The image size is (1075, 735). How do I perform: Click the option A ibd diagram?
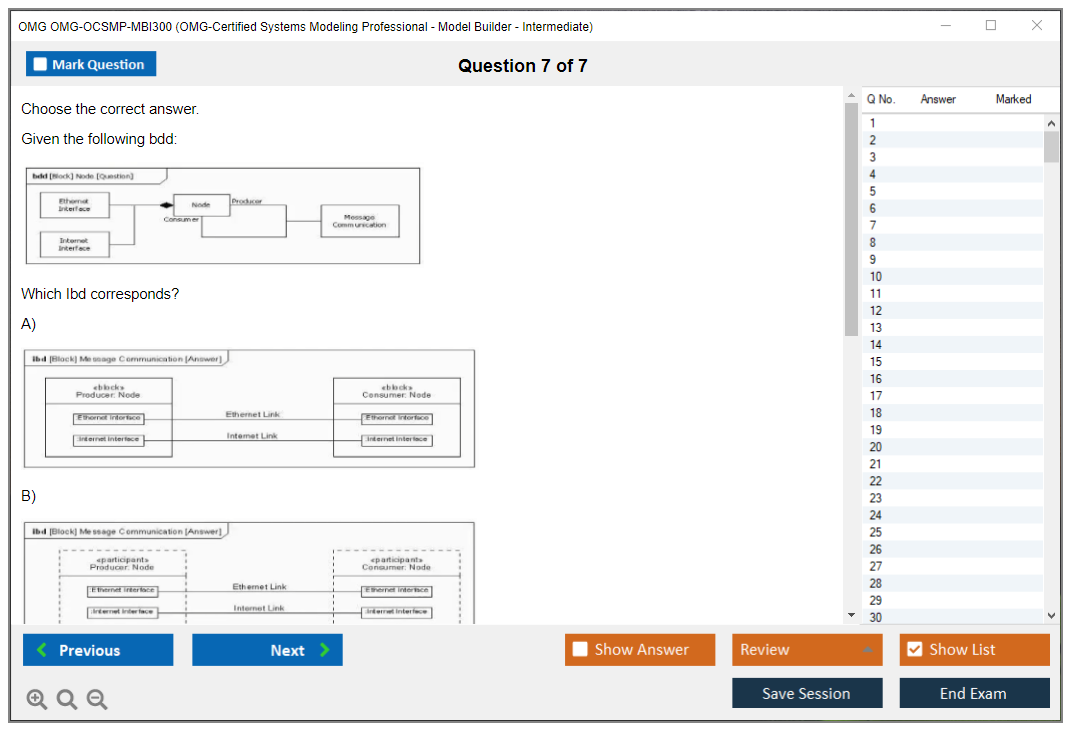249,408
